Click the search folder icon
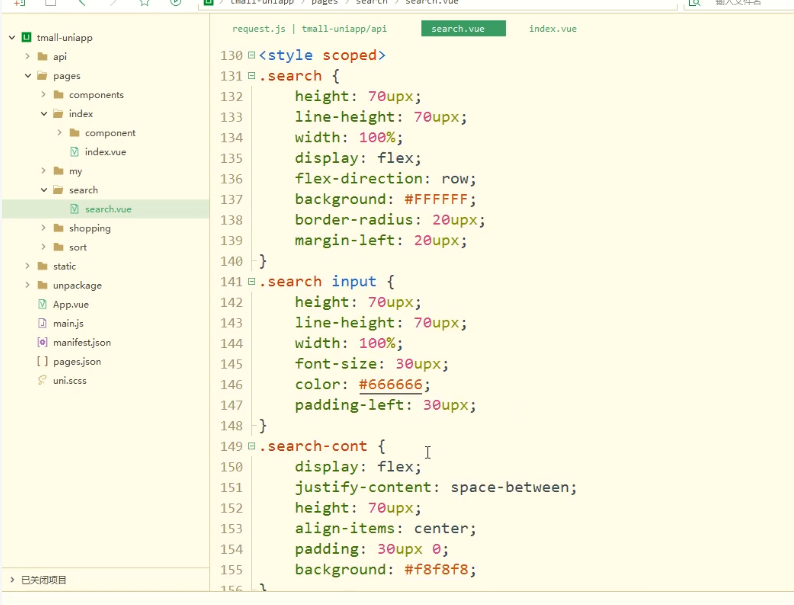Viewport: 794px width, 605px height. click(59, 190)
